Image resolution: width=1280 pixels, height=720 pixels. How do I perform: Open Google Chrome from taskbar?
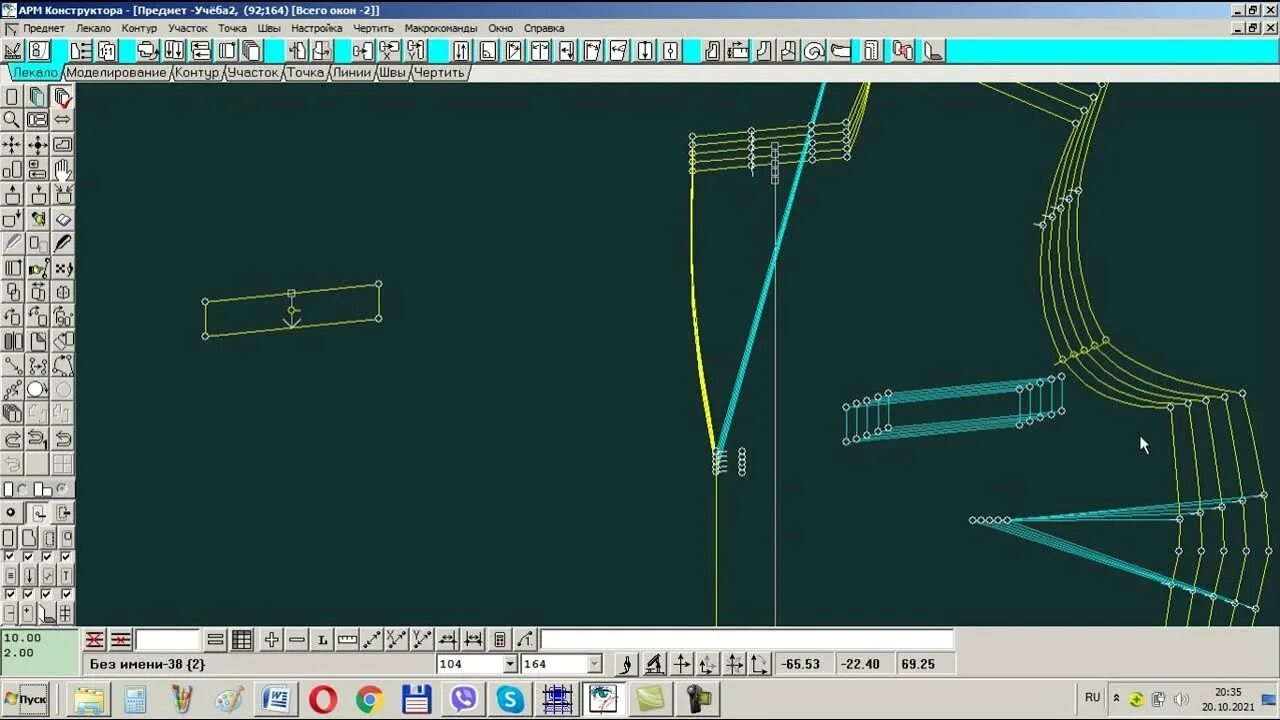tap(369, 699)
